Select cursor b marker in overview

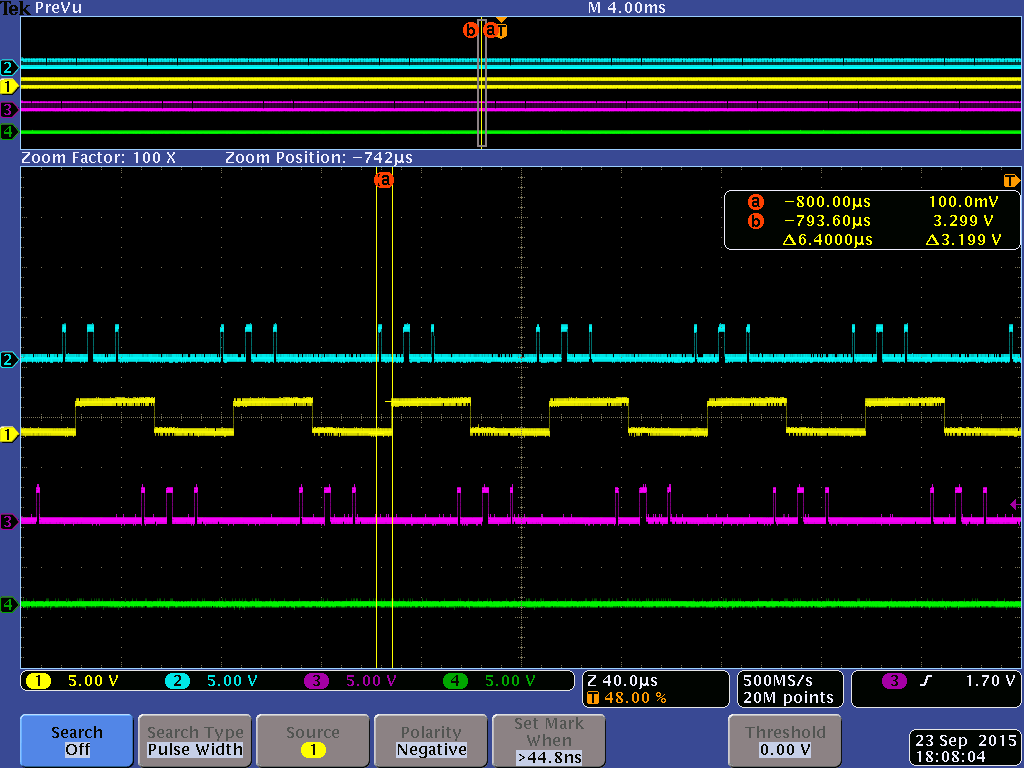(470, 30)
